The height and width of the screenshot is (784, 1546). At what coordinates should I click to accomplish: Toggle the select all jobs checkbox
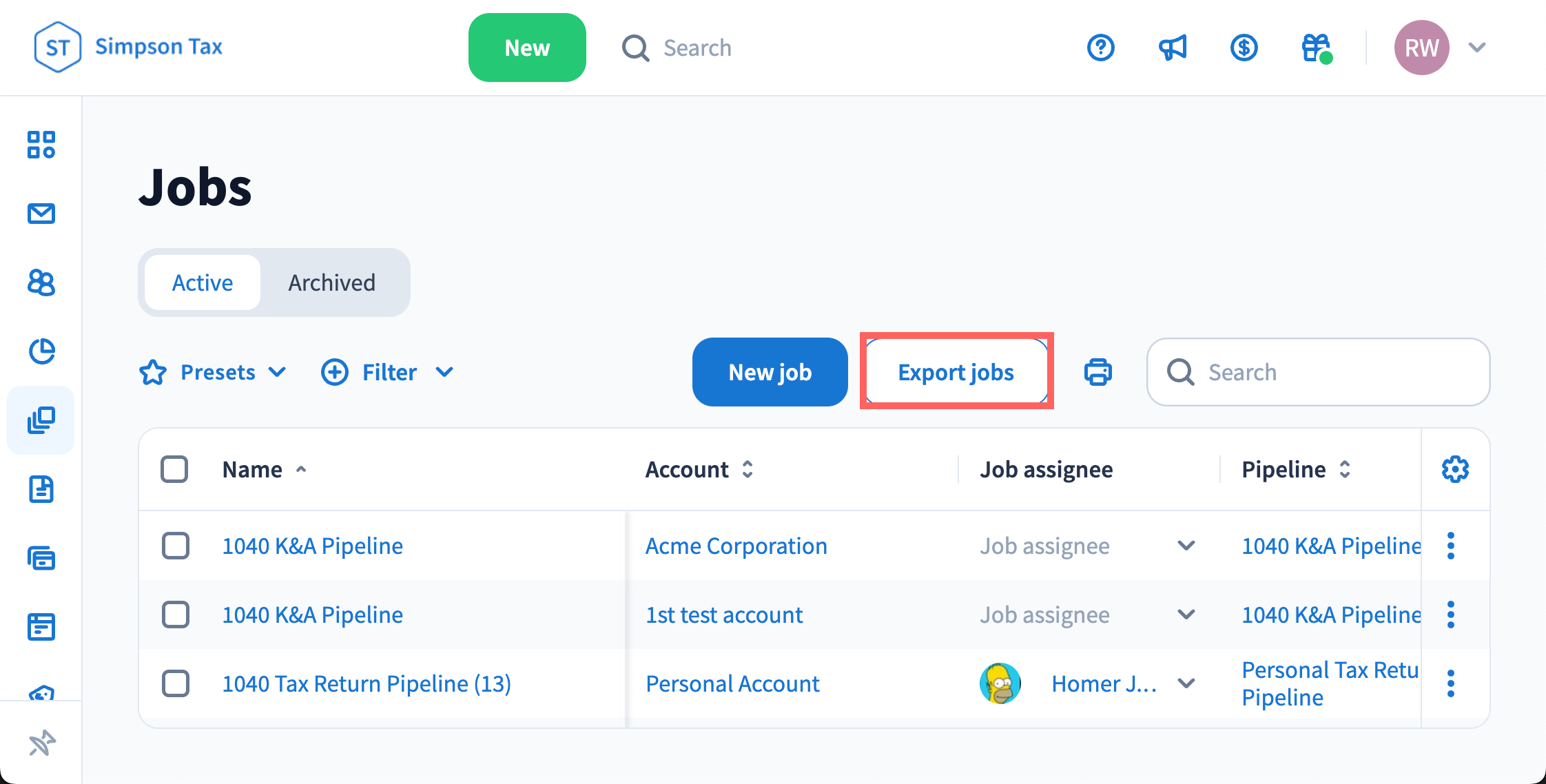(174, 469)
